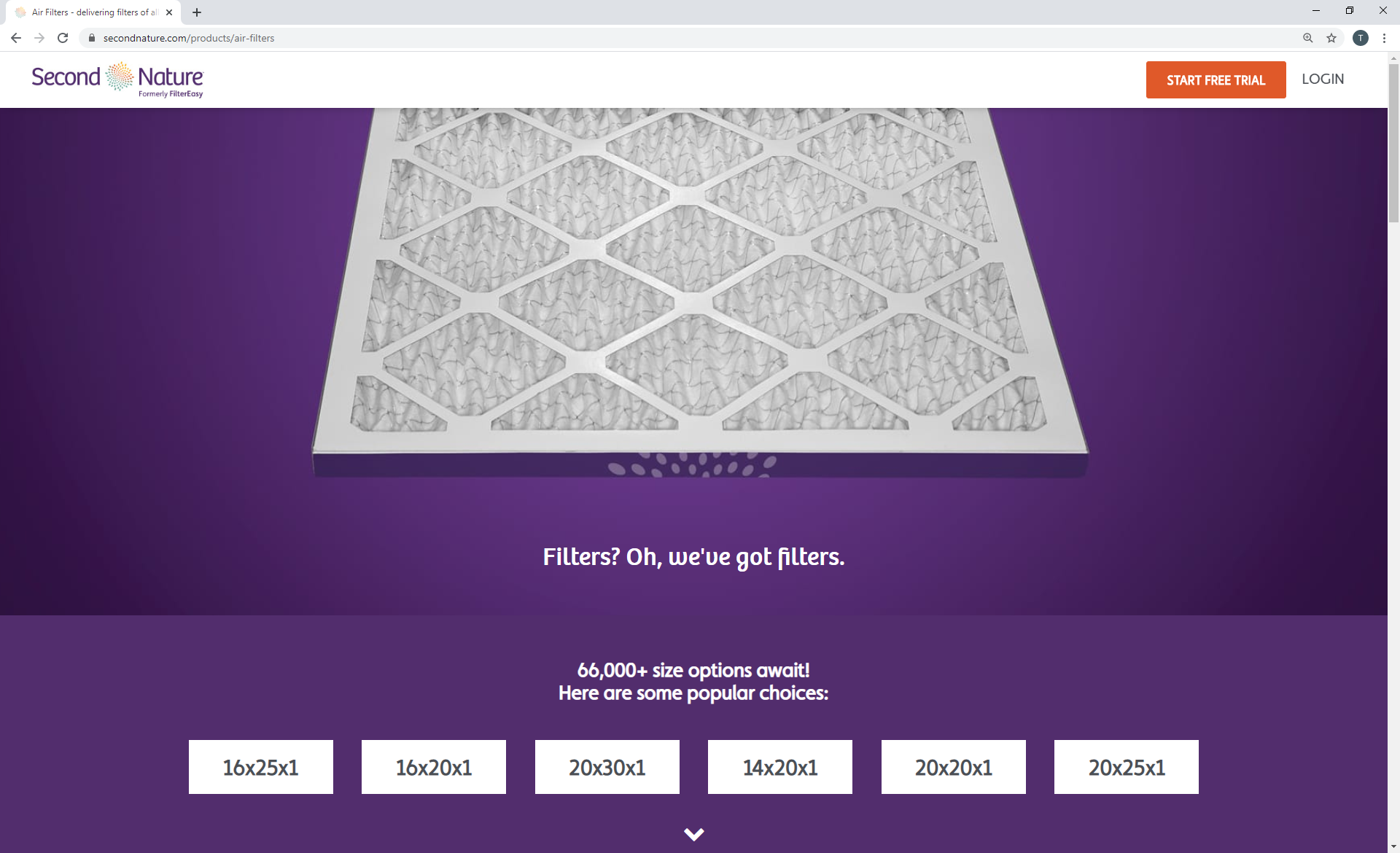Click the browser back arrow

[x=16, y=38]
